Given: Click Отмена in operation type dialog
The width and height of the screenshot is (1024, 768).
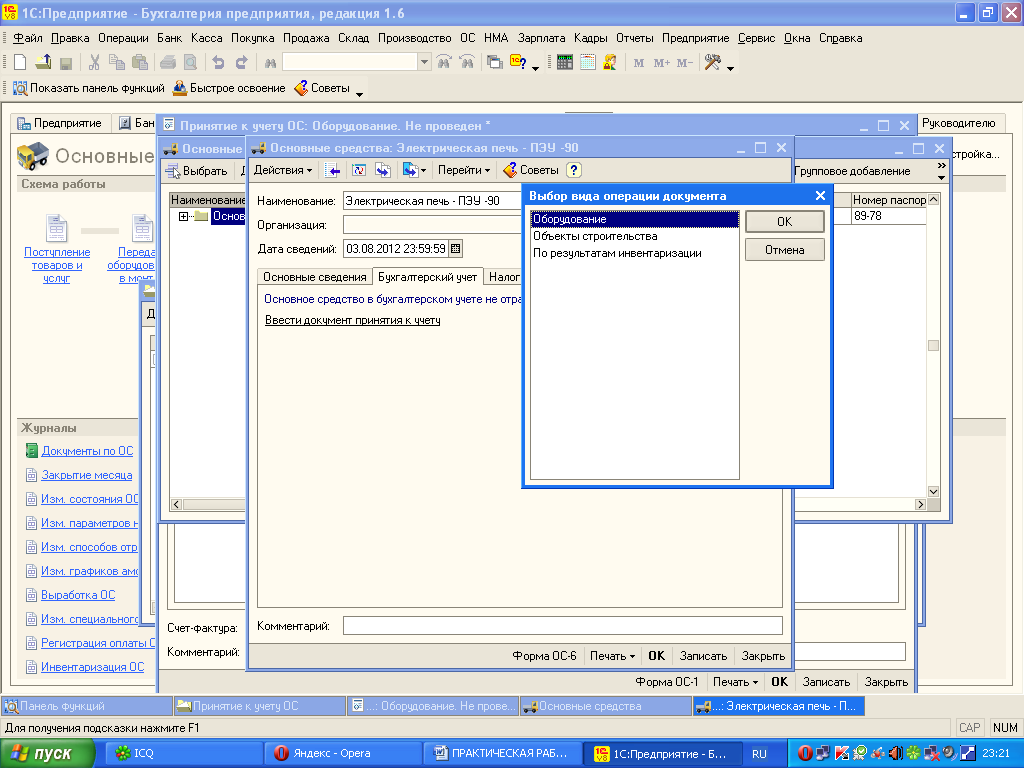Looking at the screenshot, I should 784,250.
